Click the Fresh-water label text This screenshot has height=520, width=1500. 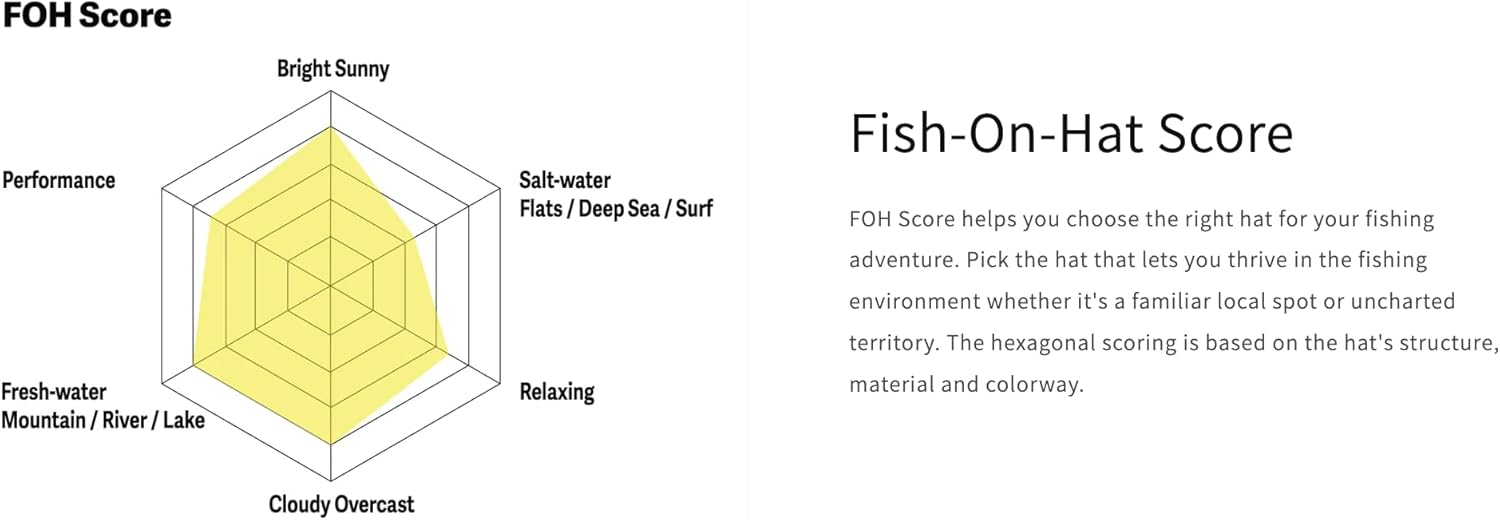pos(54,392)
